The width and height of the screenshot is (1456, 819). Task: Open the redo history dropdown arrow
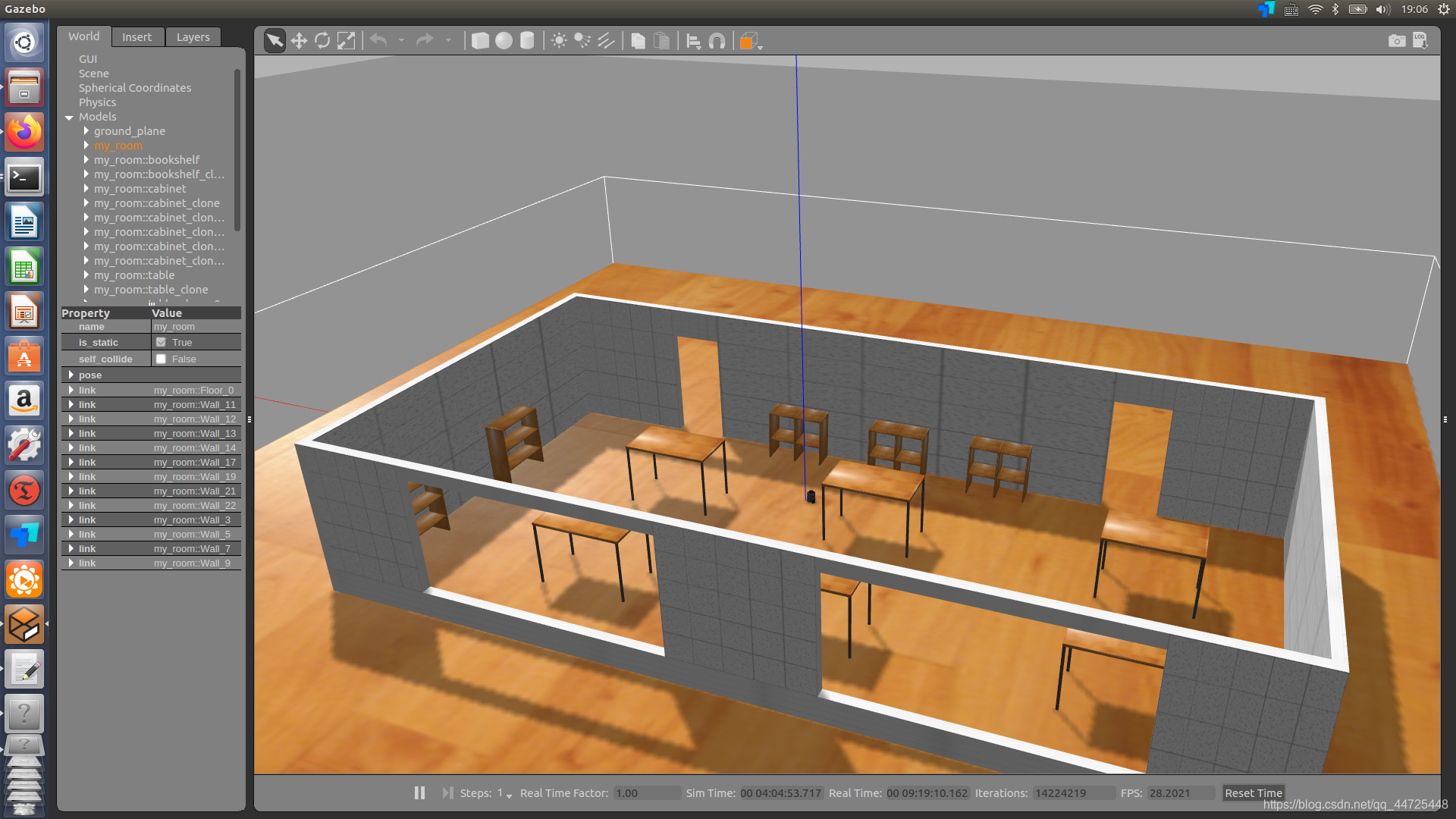click(448, 40)
